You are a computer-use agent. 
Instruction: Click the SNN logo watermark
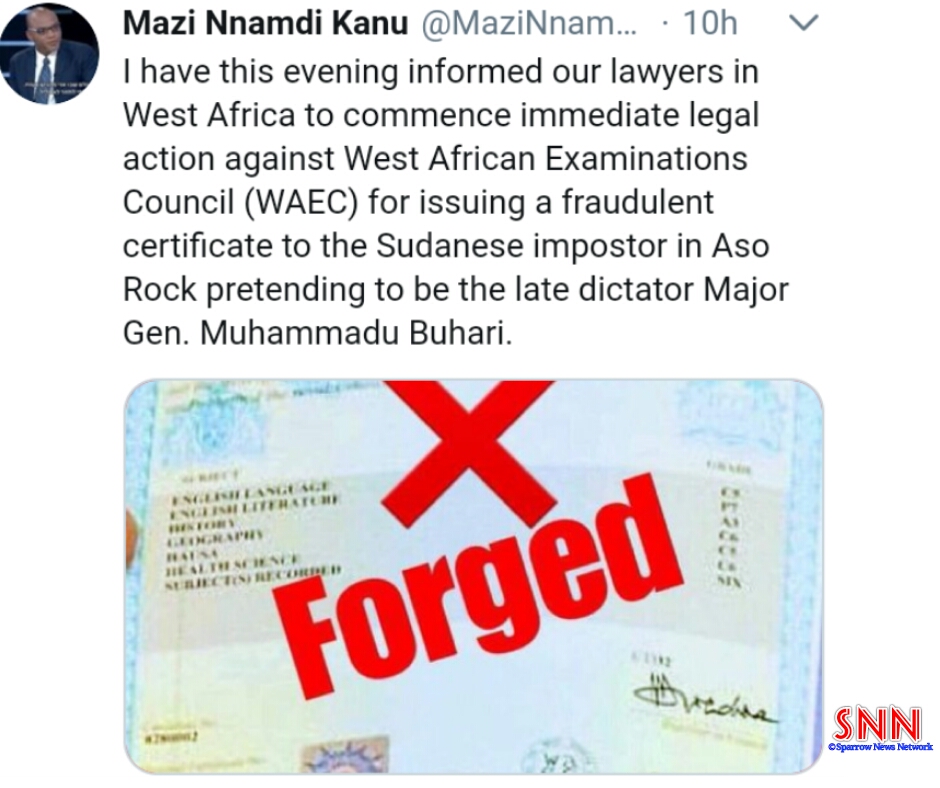(876, 724)
